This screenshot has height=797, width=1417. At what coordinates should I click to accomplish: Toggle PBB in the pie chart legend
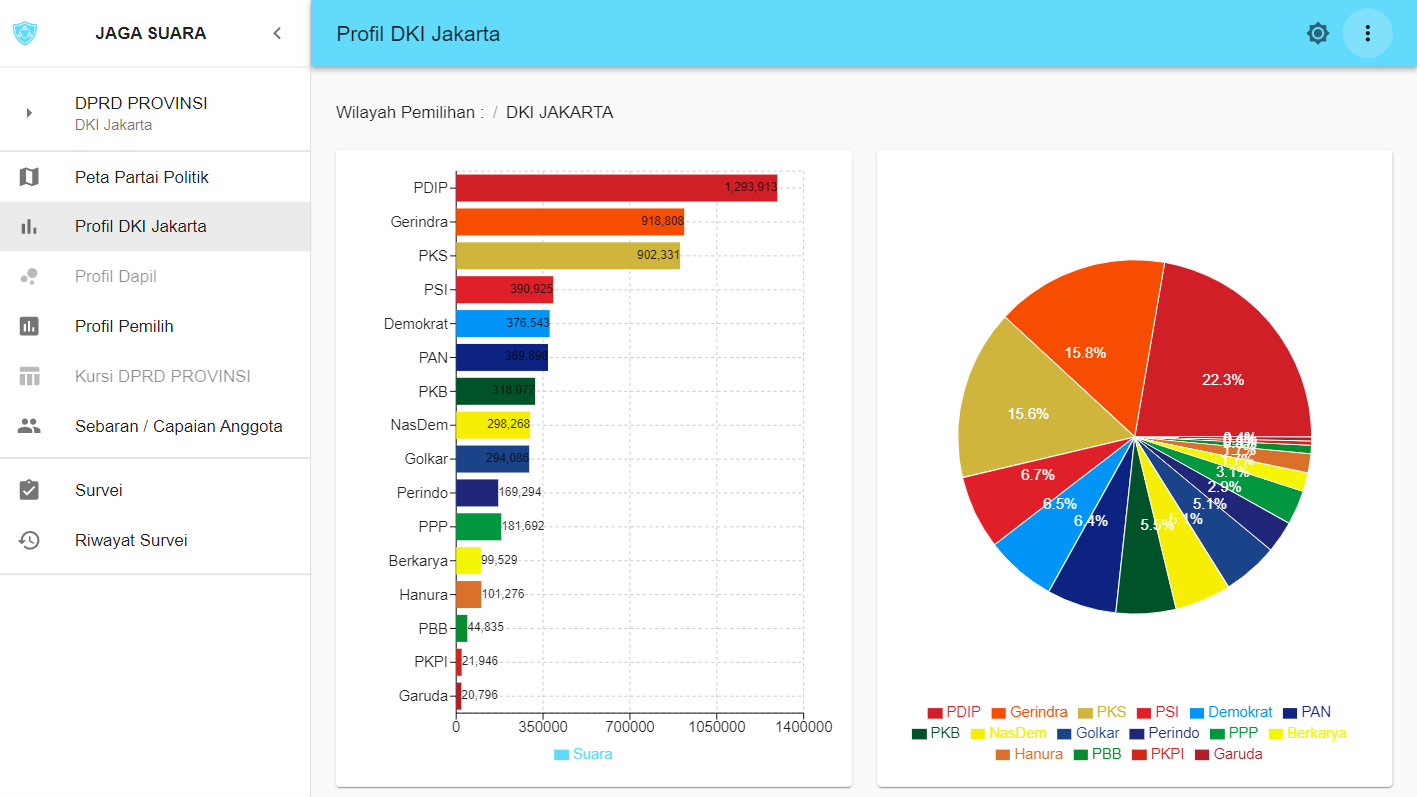[x=1098, y=754]
